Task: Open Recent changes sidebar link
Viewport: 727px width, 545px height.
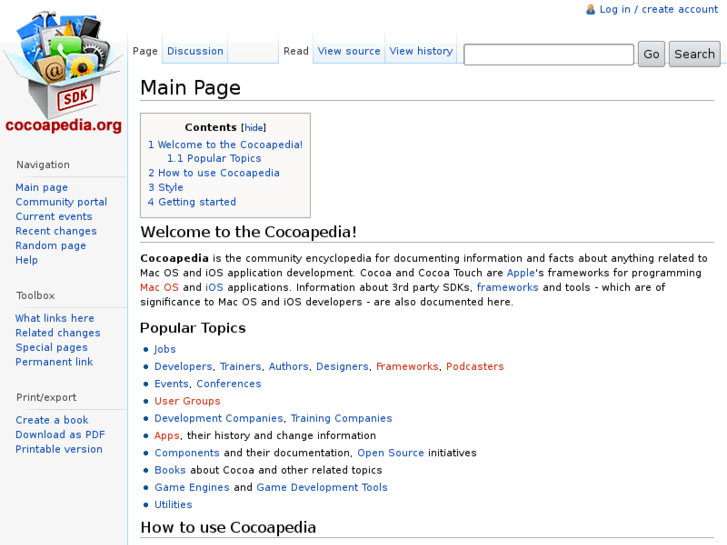Action: pos(56,231)
